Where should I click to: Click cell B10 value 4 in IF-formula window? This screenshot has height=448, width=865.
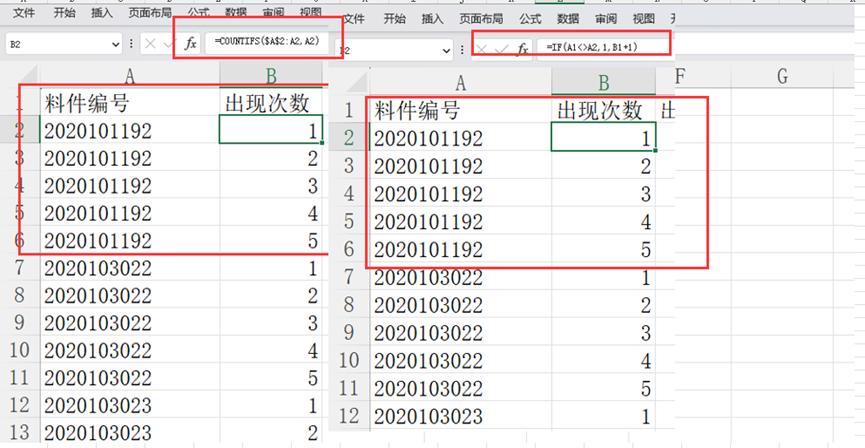click(604, 361)
